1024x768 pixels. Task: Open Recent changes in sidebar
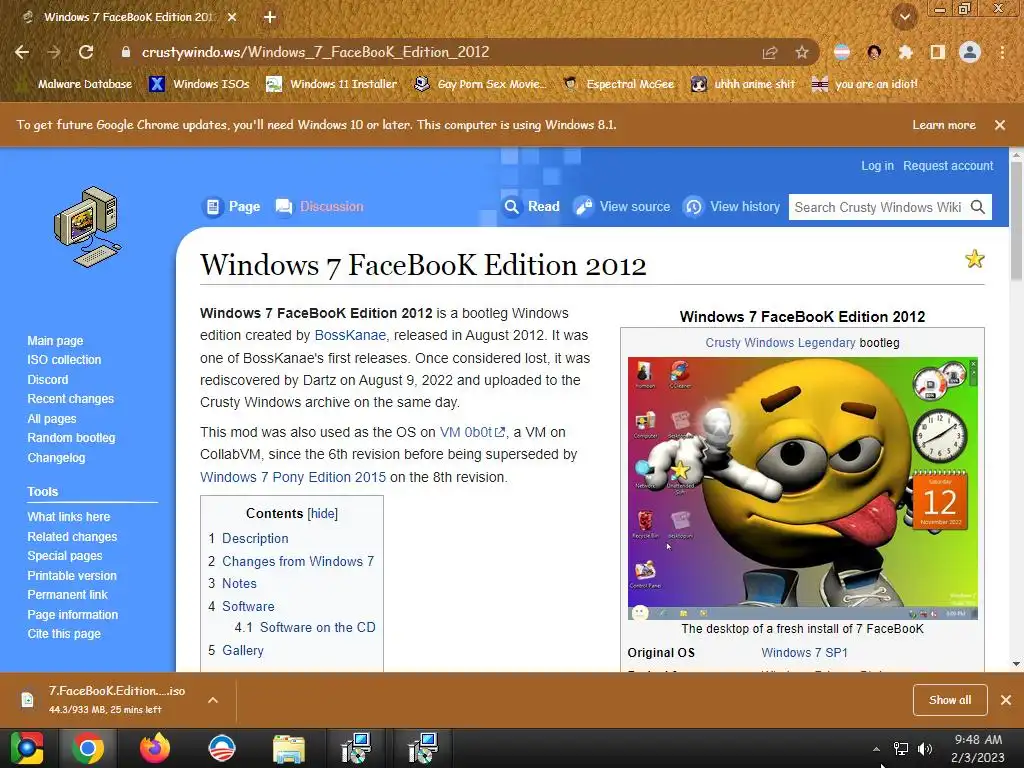(x=71, y=398)
